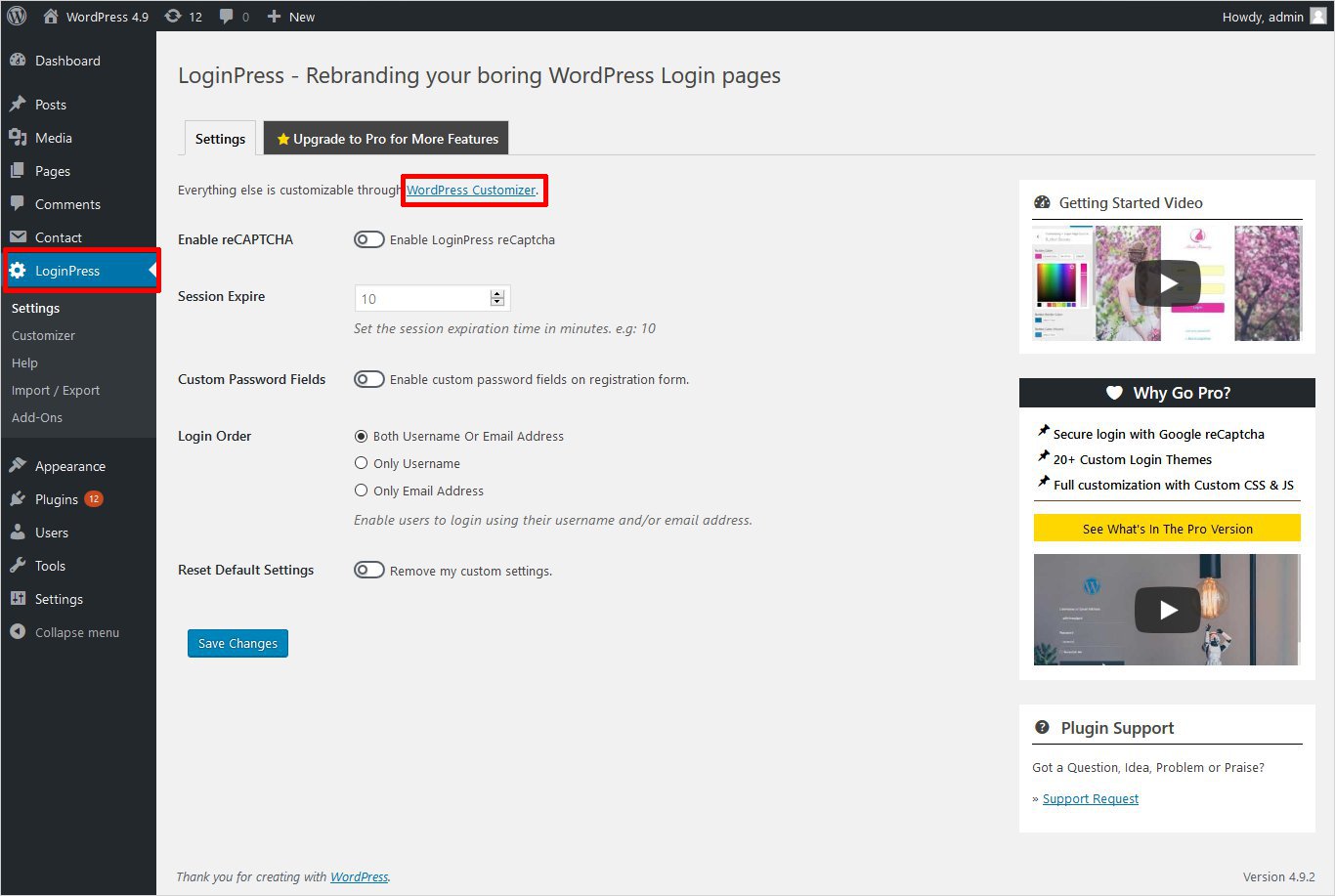Image resolution: width=1335 pixels, height=896 pixels.
Task: Open the comments bubble icon in admin bar
Action: [234, 17]
